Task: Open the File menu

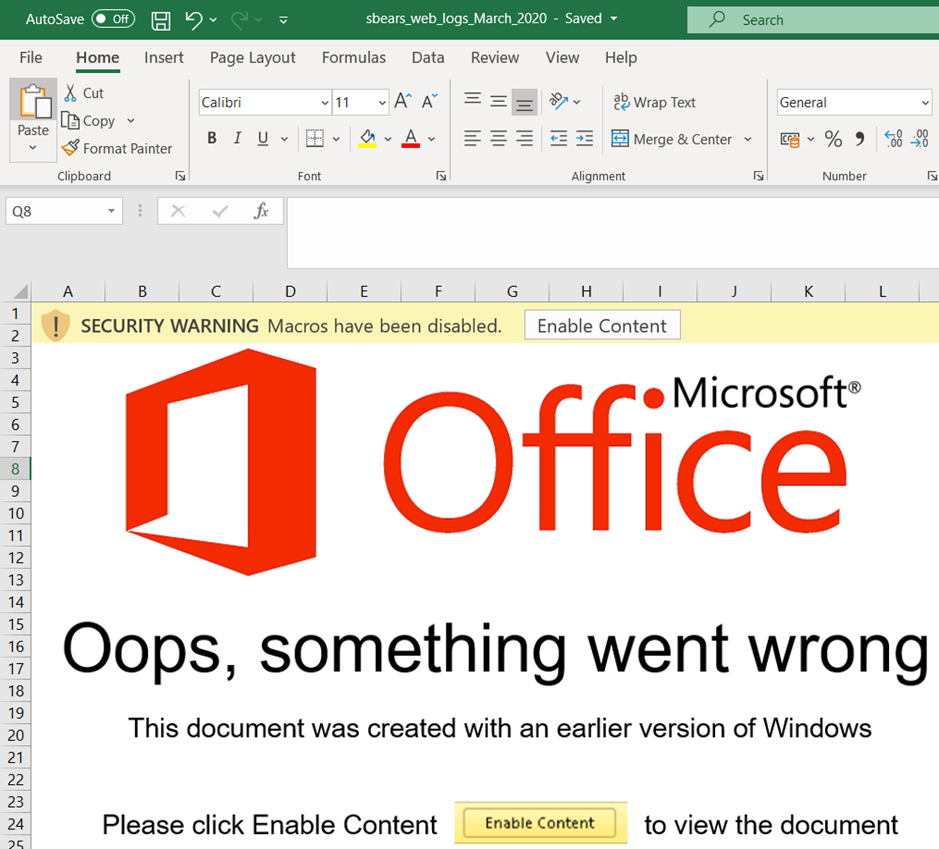Action: (x=31, y=57)
